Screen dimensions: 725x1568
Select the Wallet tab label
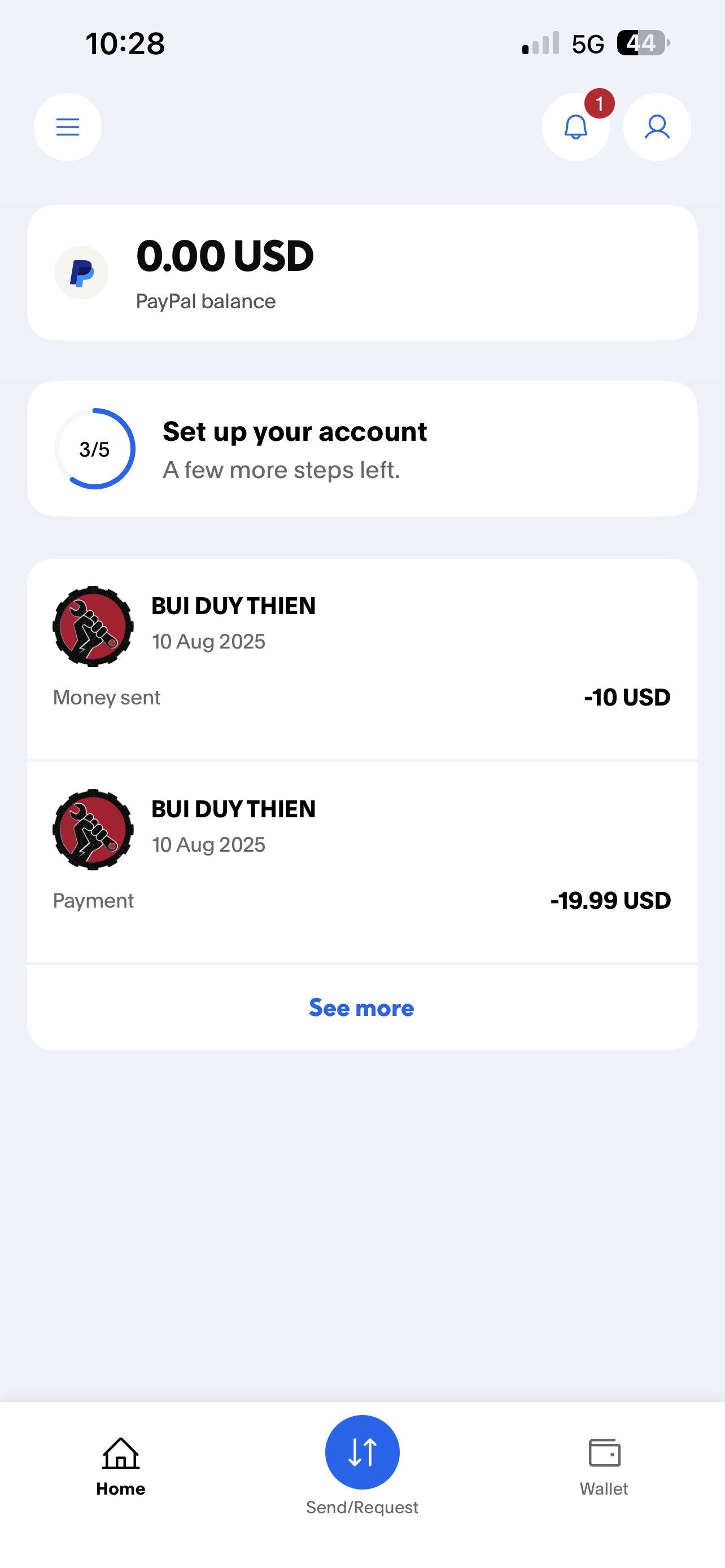coord(604,1488)
